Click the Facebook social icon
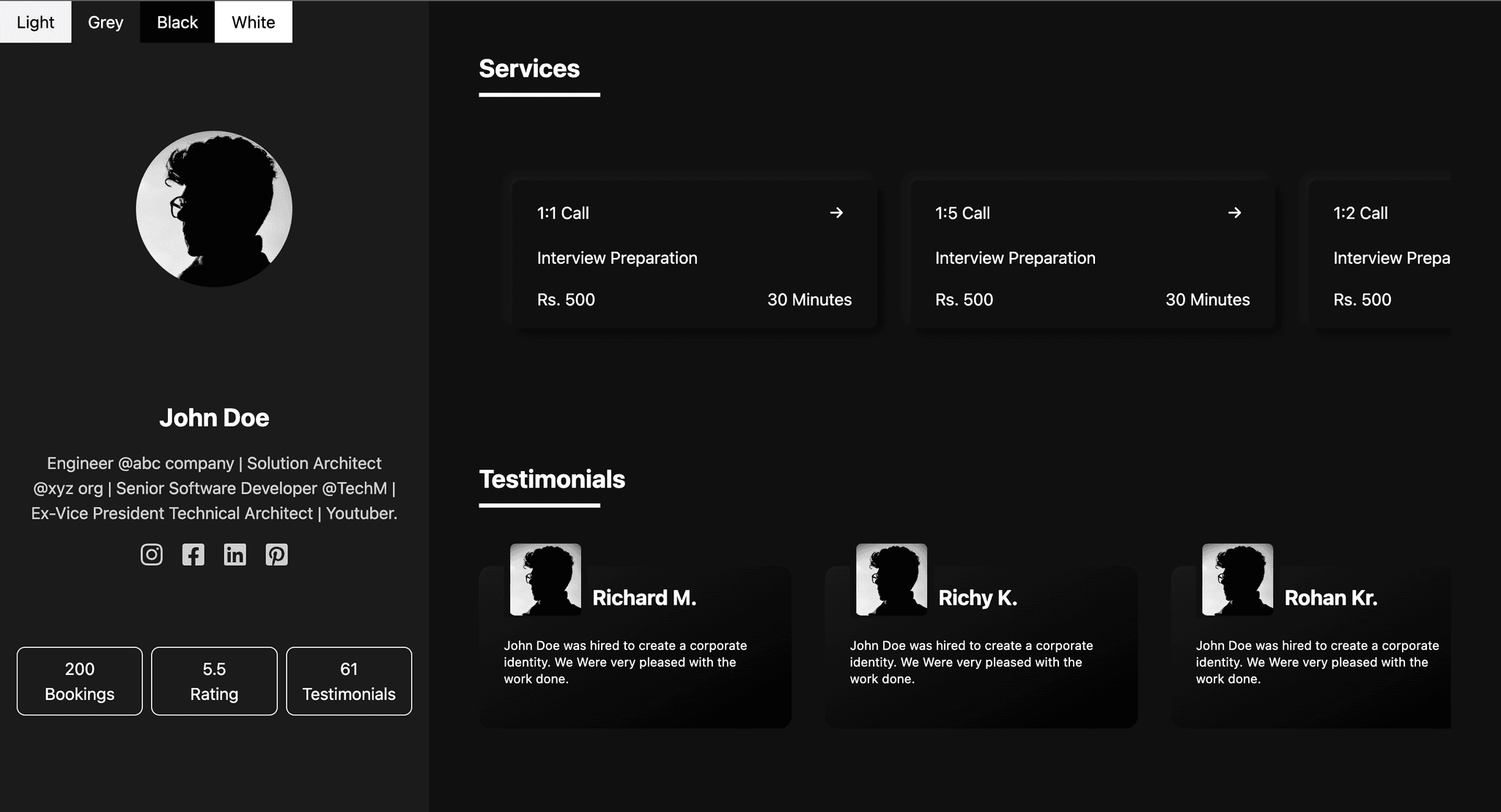Screen dimensions: 1501x812 pyautogui.click(x=193, y=555)
